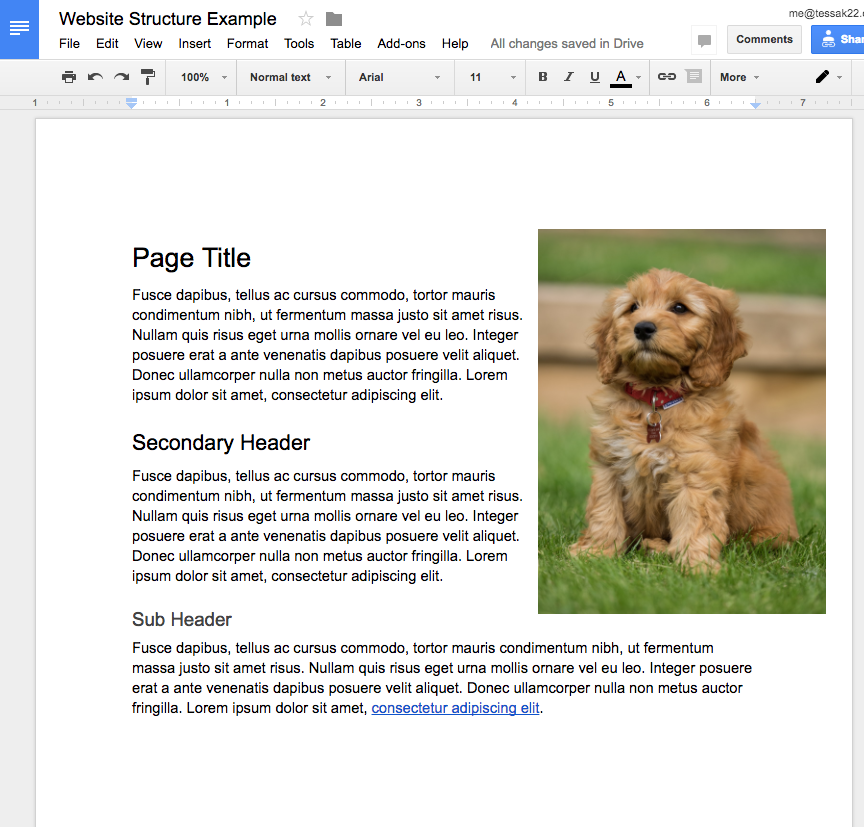Select the paint format tool
The height and width of the screenshot is (827, 864).
[x=148, y=77]
